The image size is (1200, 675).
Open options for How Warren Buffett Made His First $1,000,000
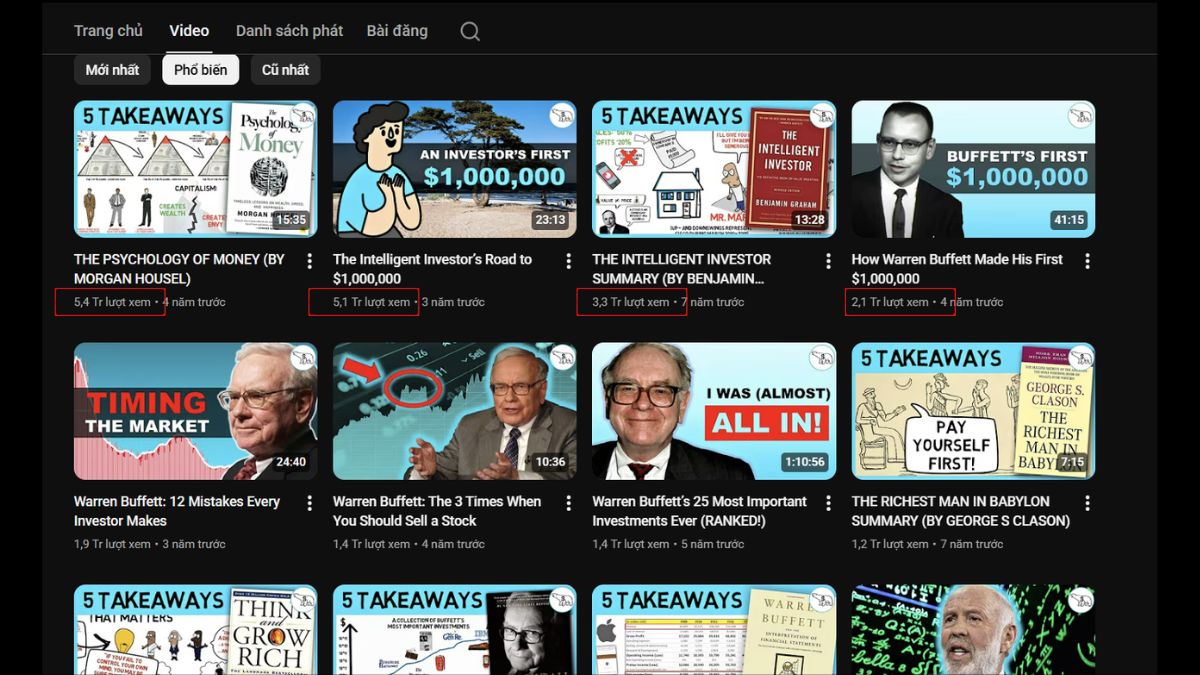coord(1086,260)
